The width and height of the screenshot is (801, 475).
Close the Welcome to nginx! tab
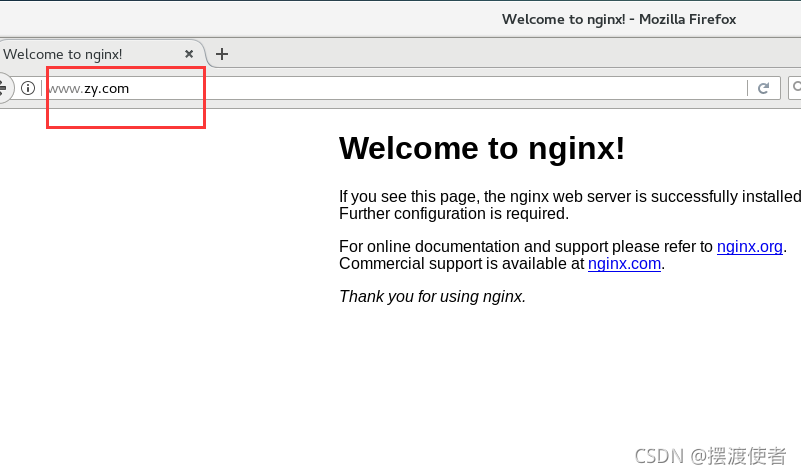click(189, 54)
